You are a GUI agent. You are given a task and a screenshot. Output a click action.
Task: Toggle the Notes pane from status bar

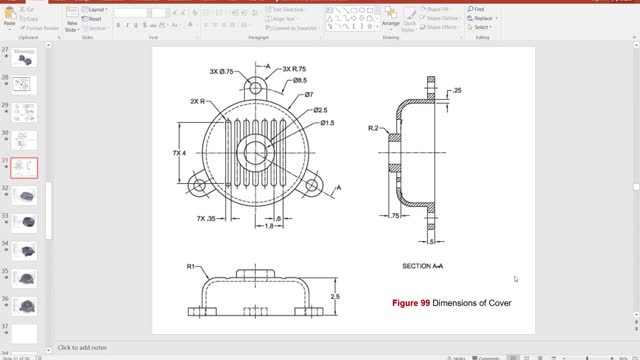(x=457, y=358)
